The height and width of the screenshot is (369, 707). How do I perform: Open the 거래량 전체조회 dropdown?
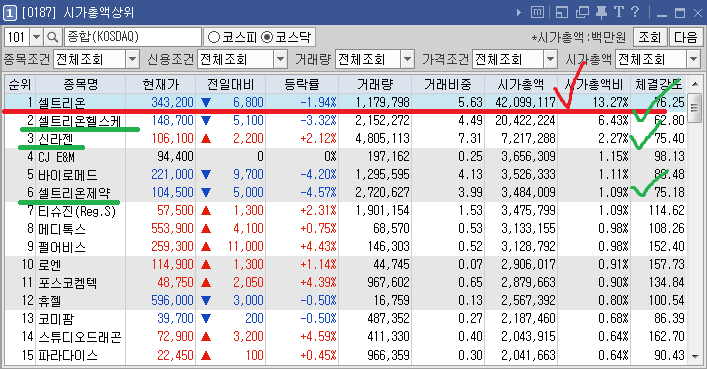(407, 59)
